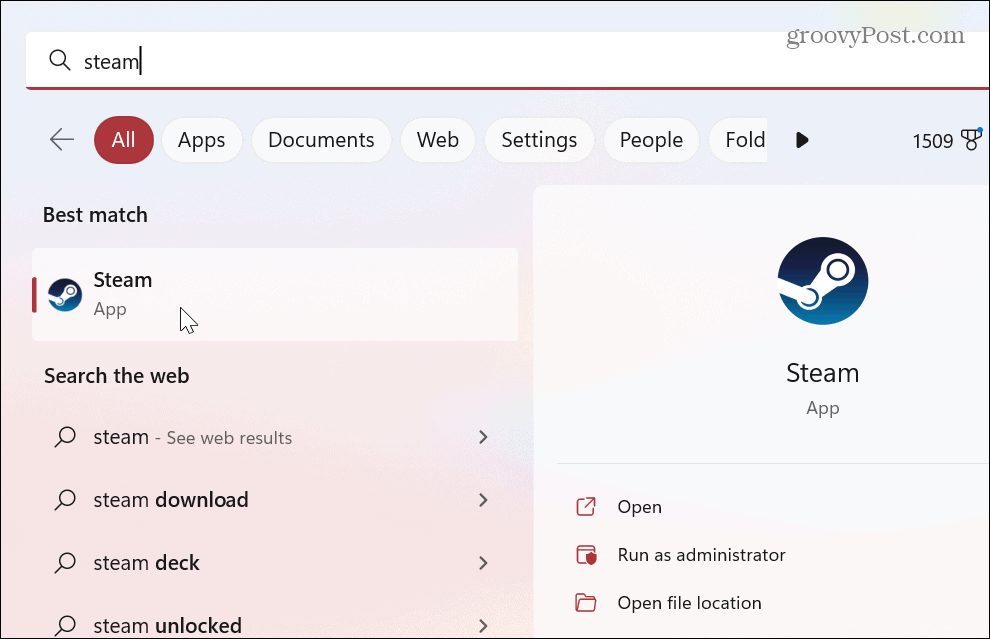The height and width of the screenshot is (639, 990).
Task: Click the magnifying glass in the search box
Action: 60,61
